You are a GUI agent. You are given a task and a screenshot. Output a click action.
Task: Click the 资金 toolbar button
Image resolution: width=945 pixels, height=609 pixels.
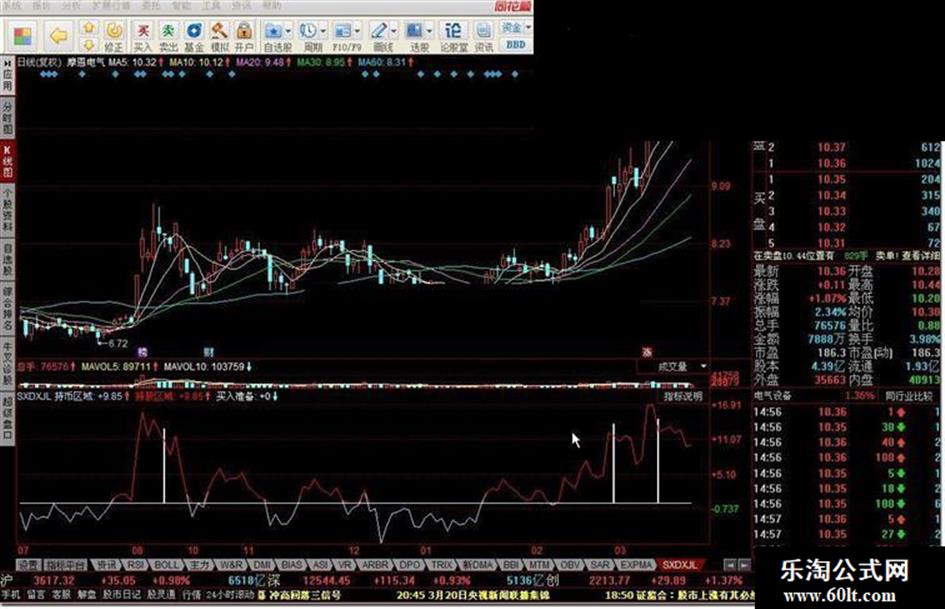[x=512, y=28]
